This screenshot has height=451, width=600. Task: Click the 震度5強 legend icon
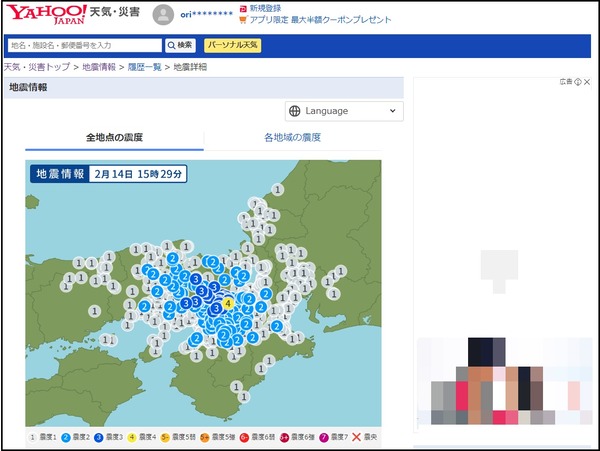(205, 437)
